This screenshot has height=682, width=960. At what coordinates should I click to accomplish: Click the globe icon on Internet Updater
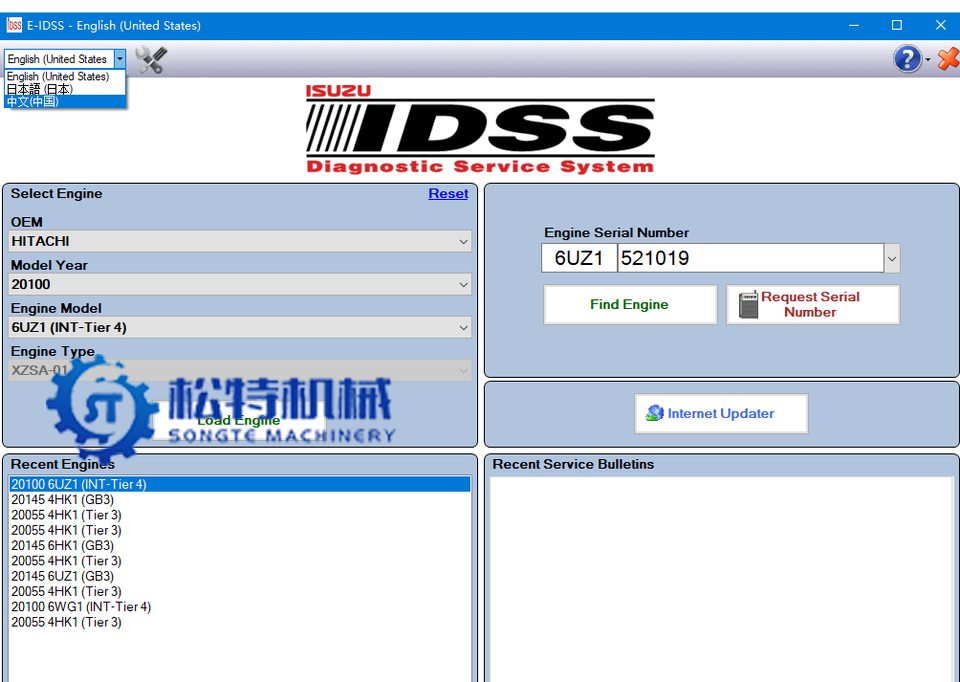tap(654, 413)
